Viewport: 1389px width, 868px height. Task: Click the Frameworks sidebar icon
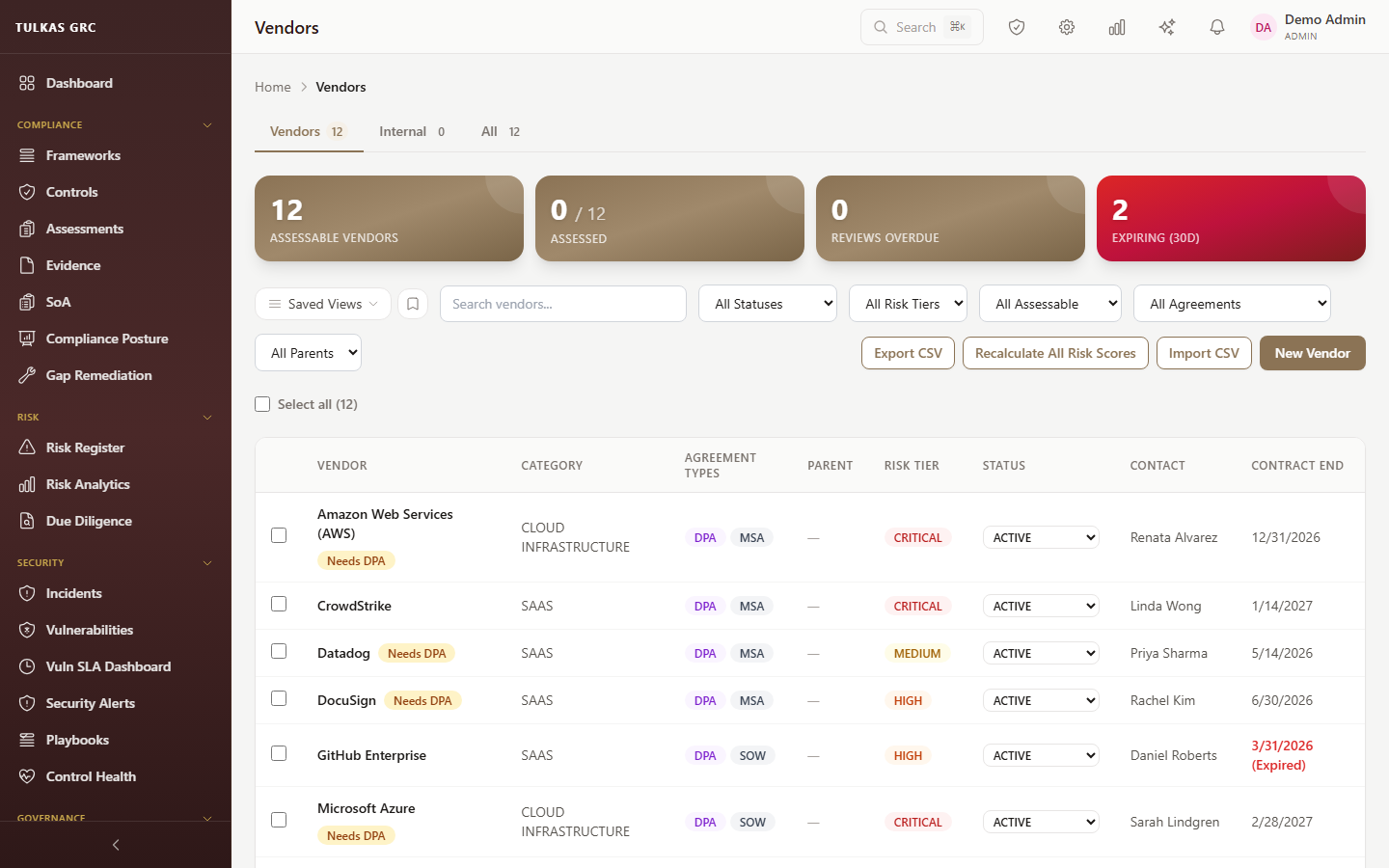click(27, 155)
